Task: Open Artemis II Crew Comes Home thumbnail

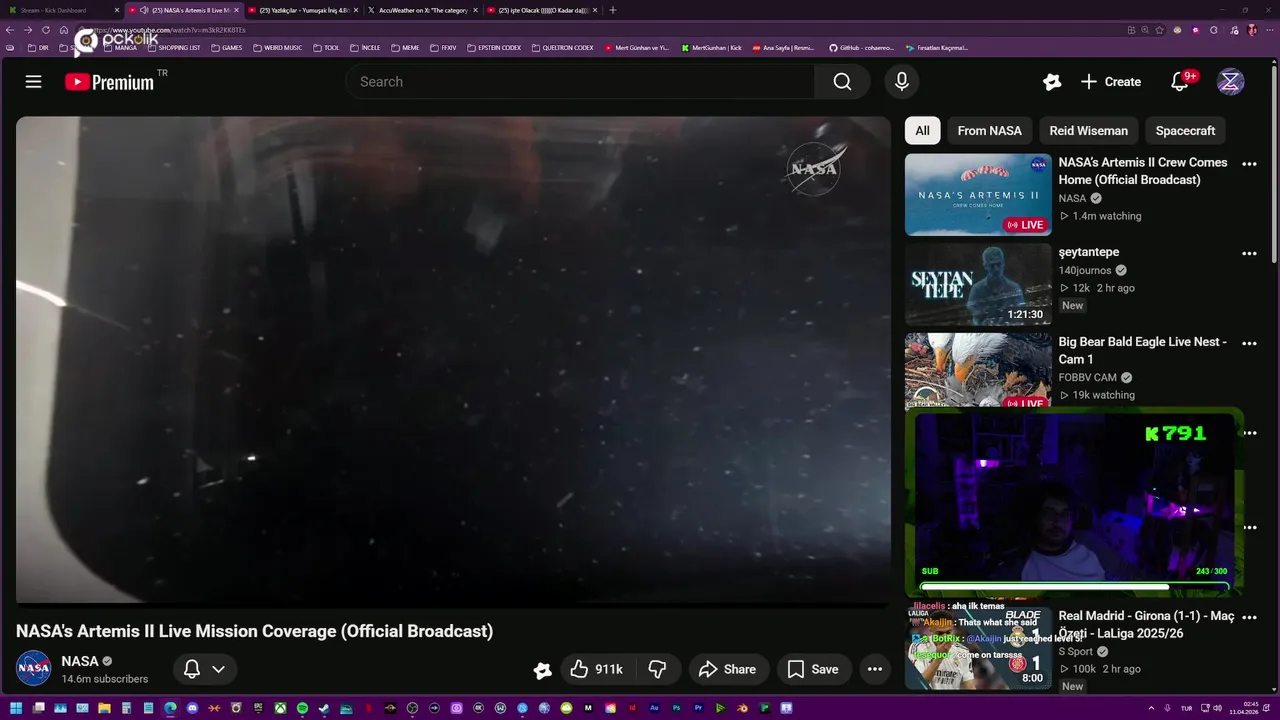Action: [x=978, y=194]
